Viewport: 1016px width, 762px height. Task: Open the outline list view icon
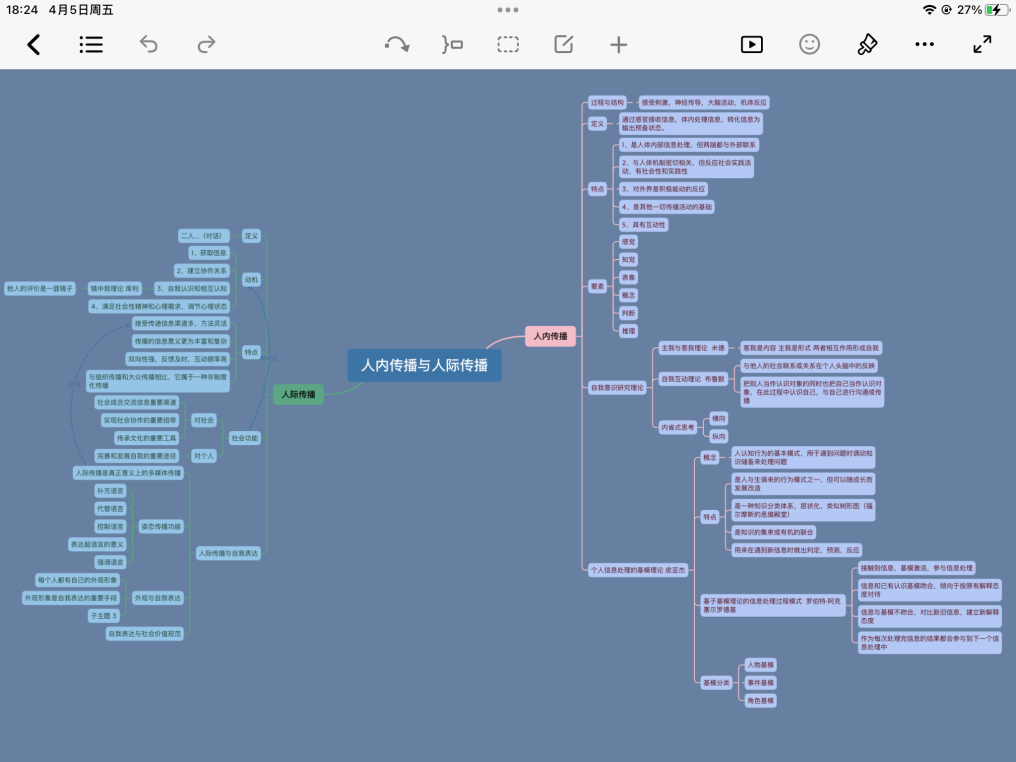pos(91,45)
